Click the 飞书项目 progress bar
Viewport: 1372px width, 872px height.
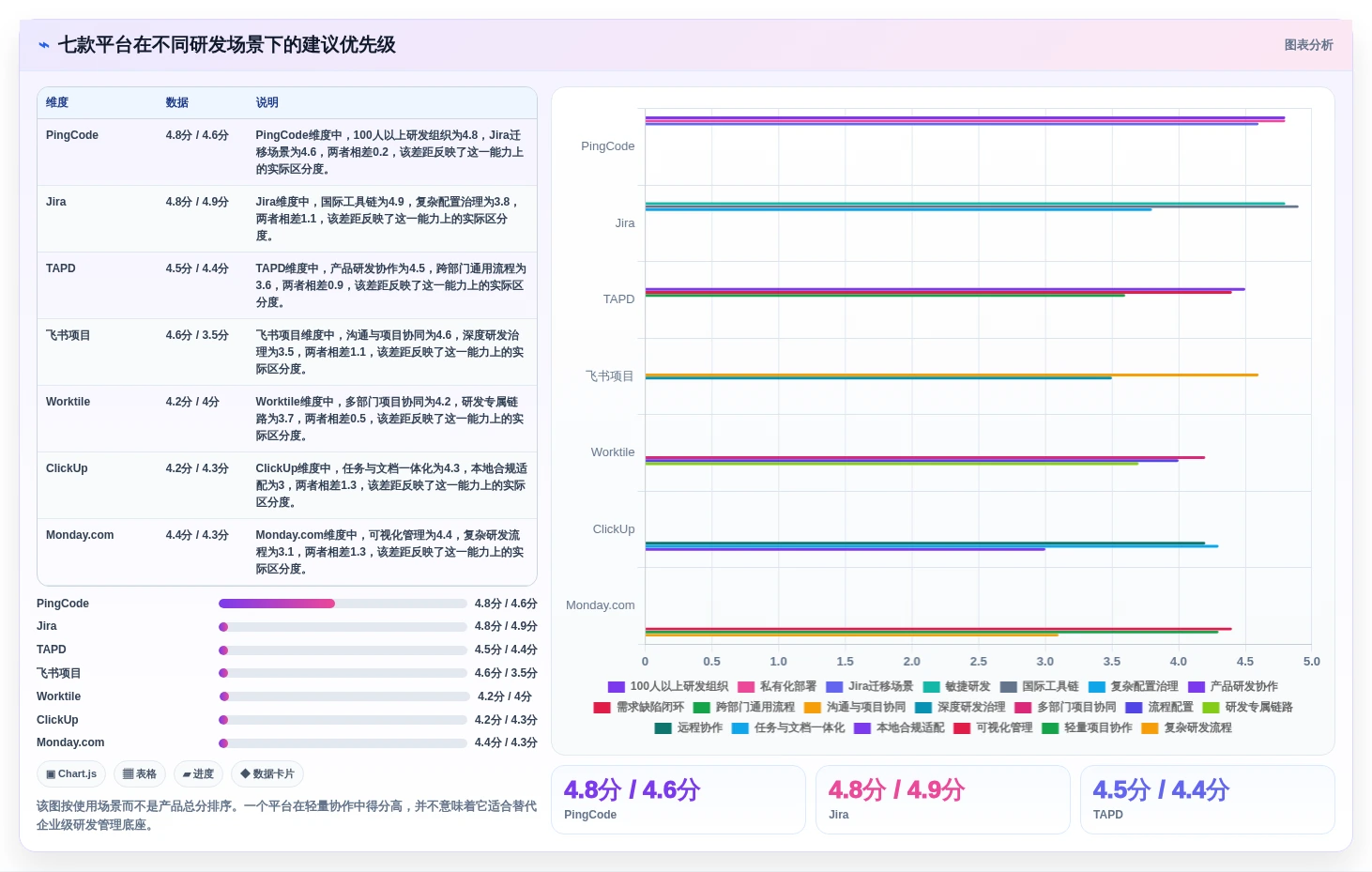(x=343, y=673)
